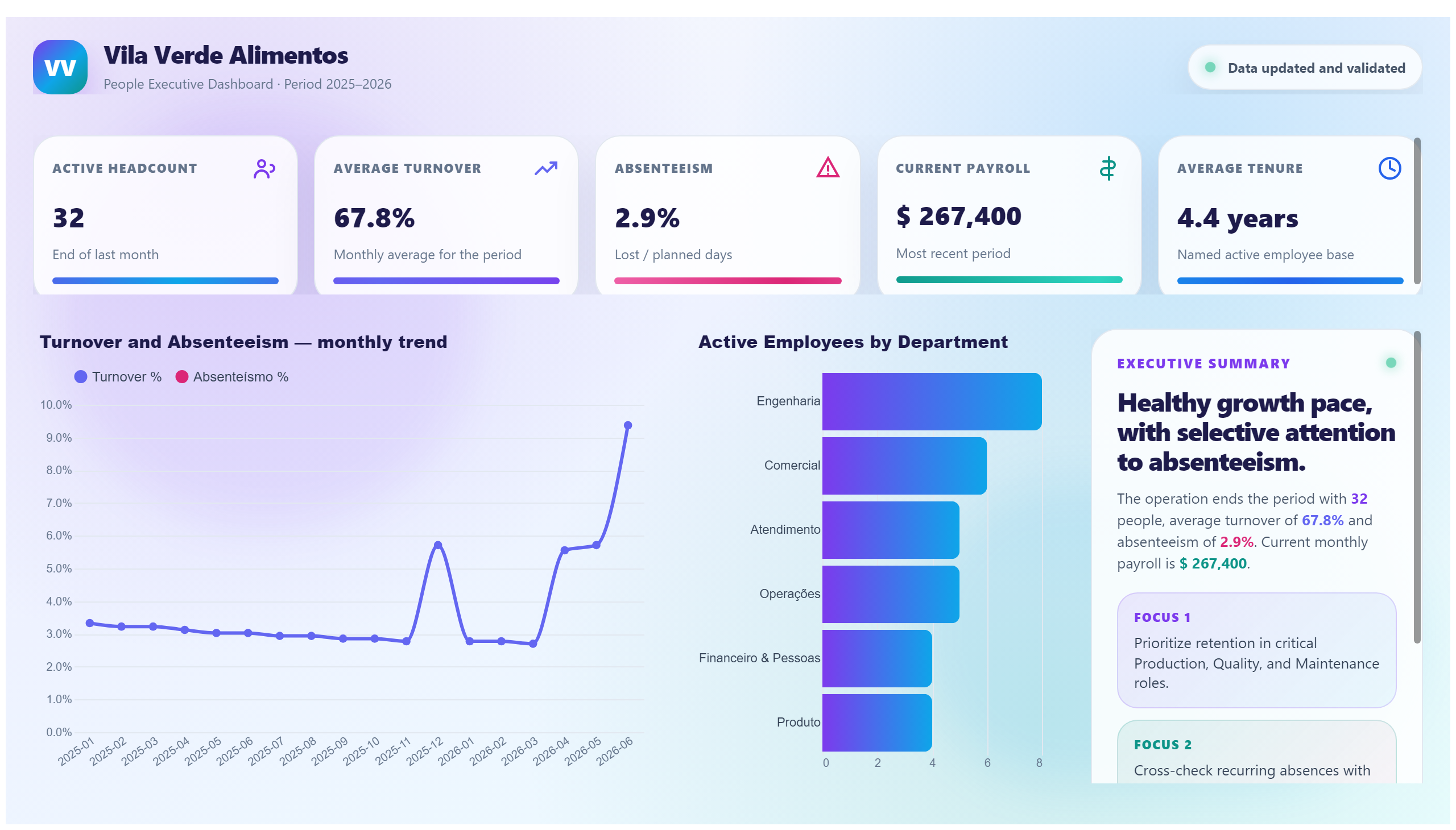Image resolution: width=1456 pixels, height=830 pixels.
Task: Open the Focus 1 retention card
Action: point(1256,650)
